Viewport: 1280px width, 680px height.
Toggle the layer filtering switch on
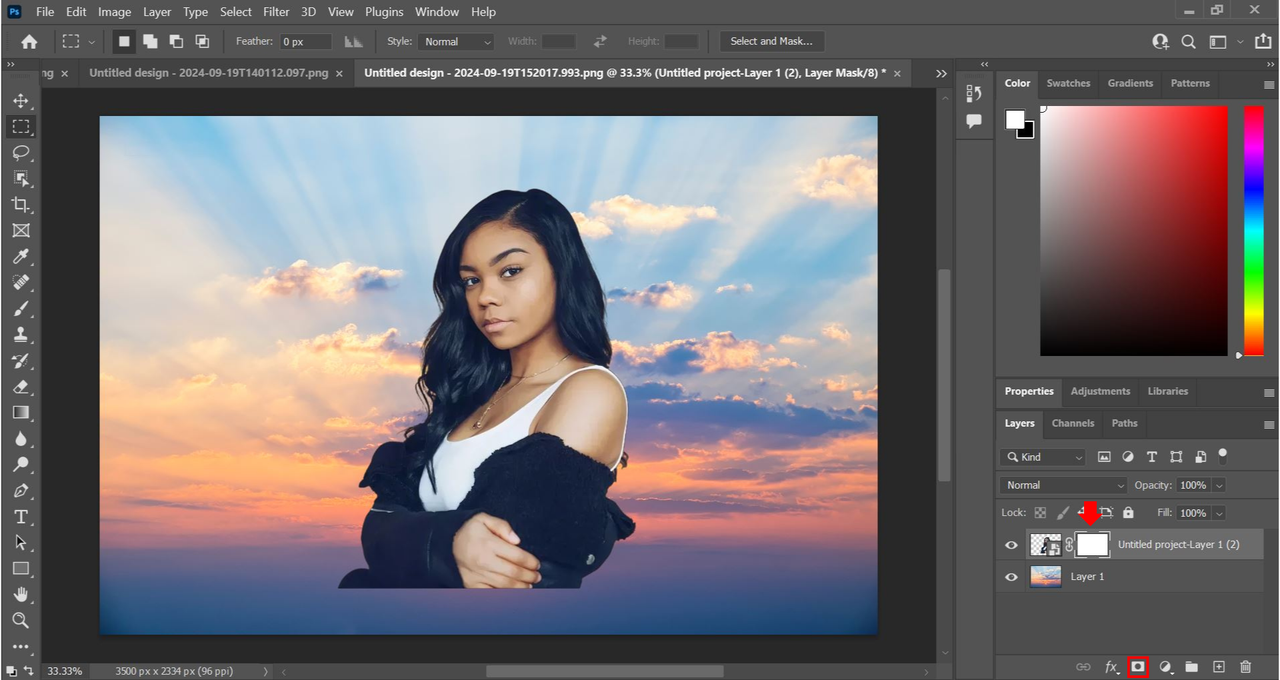click(x=1222, y=456)
